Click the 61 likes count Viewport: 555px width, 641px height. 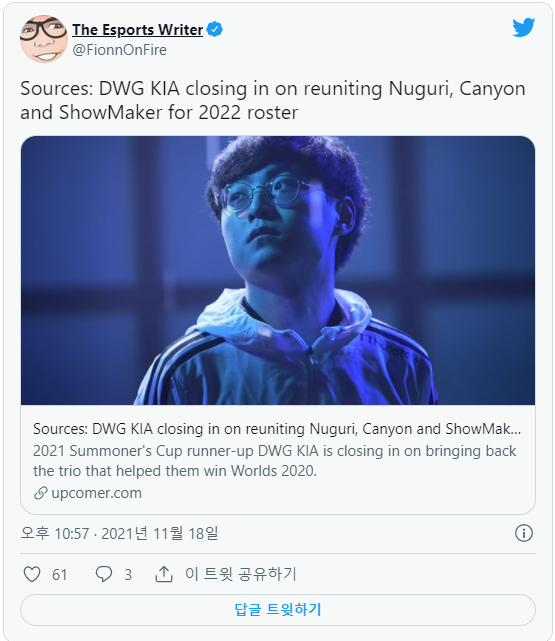click(x=59, y=574)
